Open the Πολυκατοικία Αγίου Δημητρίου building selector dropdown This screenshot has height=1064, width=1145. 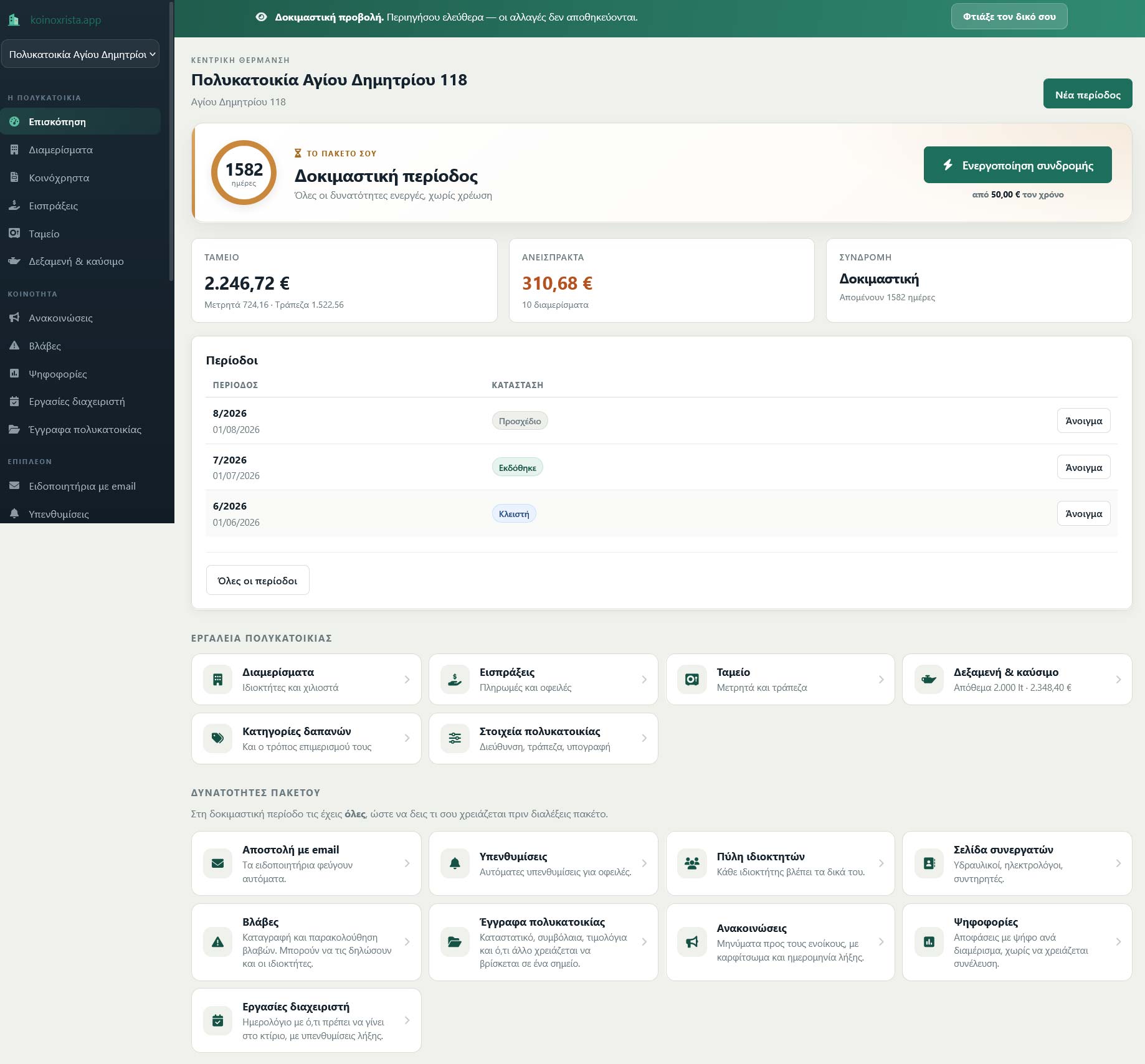(x=80, y=54)
